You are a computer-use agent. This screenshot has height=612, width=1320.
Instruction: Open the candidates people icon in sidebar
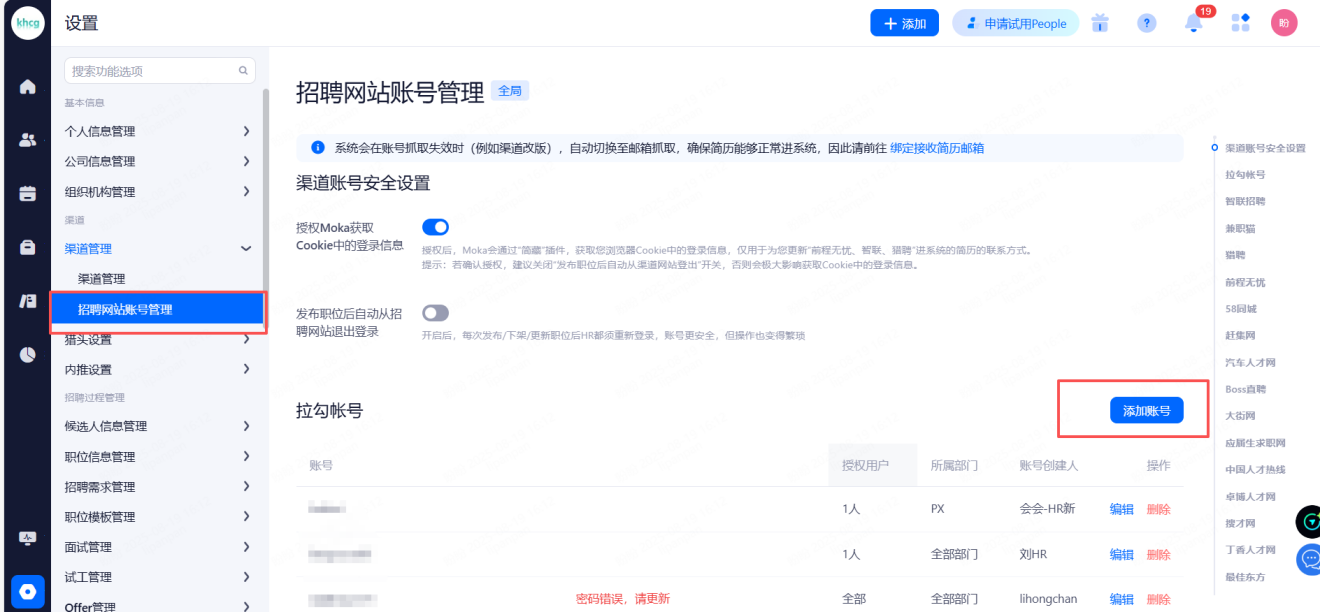[x=28, y=140]
